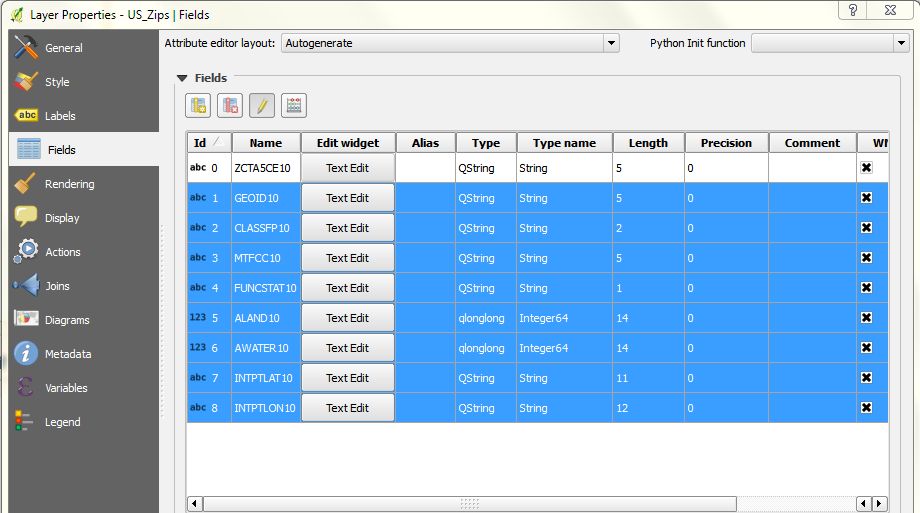Click the Text Edit widget for AWATER10
920x513 pixels.
click(x=347, y=347)
